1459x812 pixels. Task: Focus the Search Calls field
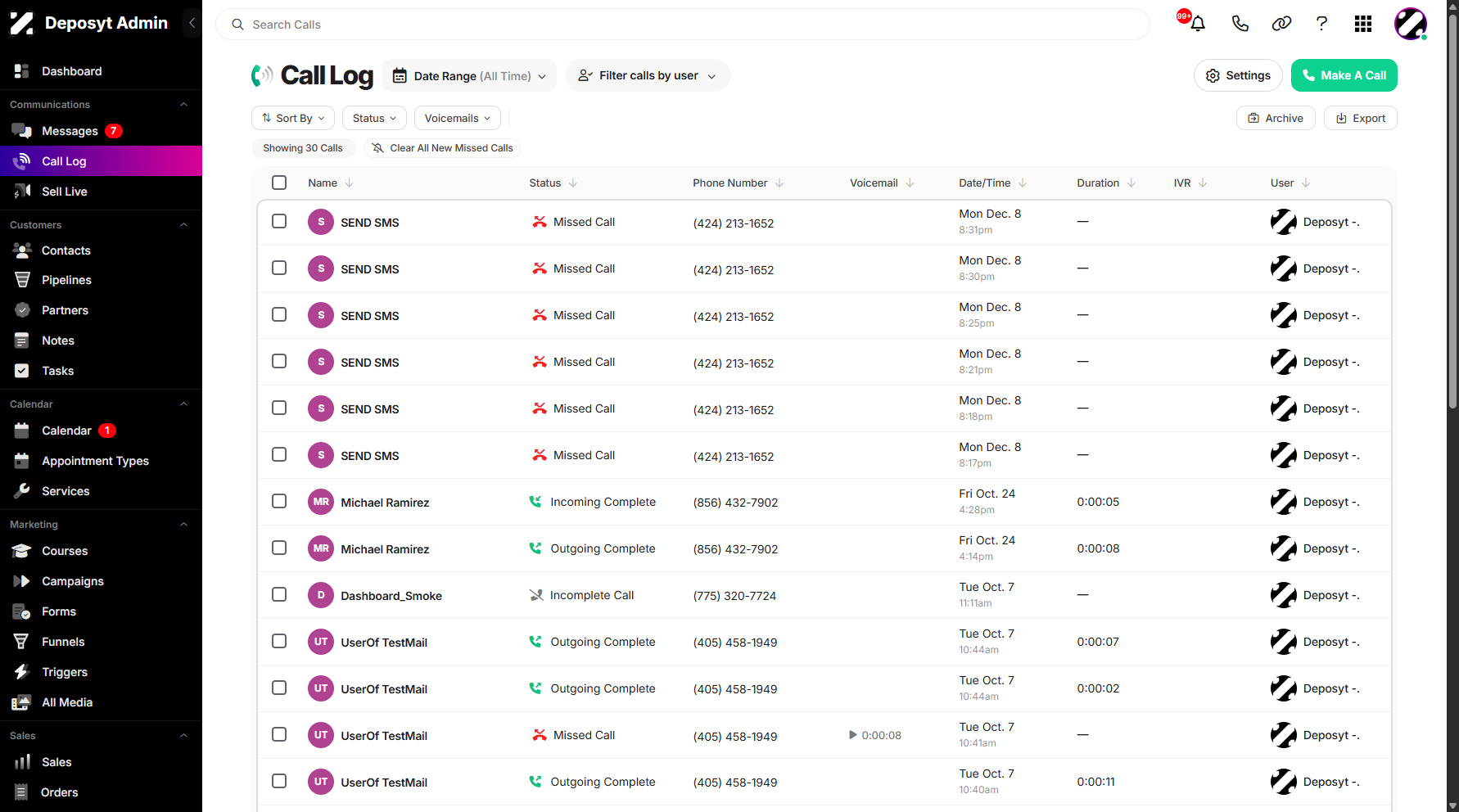coord(683,25)
